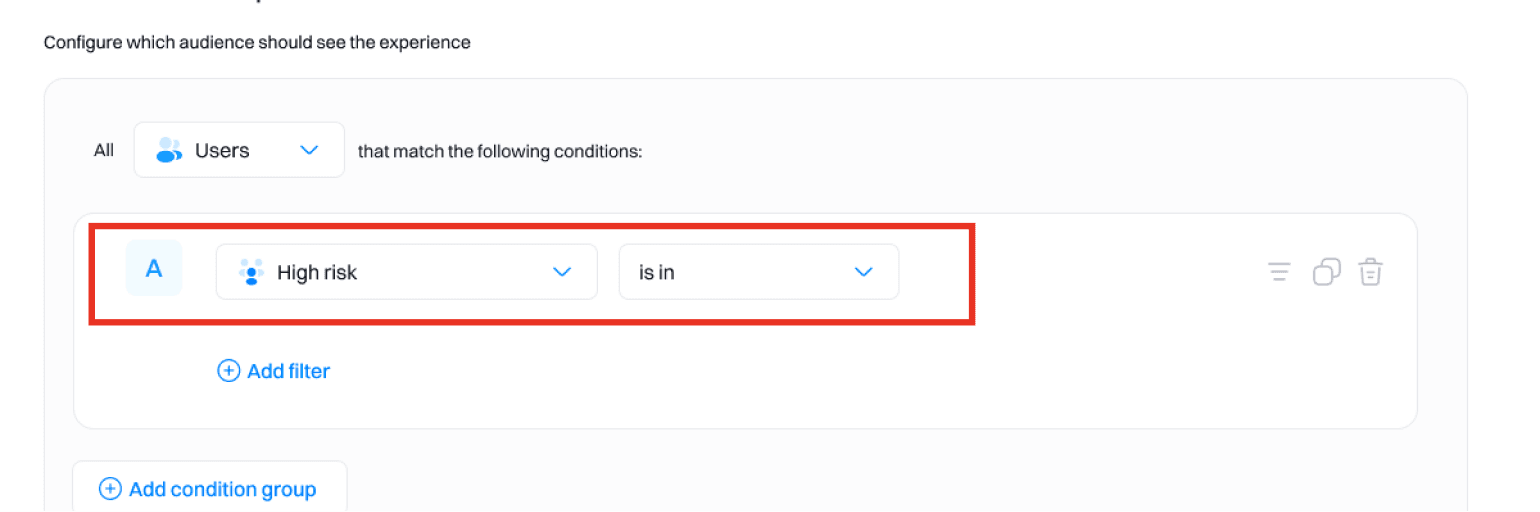1540x512 pixels.
Task: Click empty space right of Add filter
Action: [800, 372]
